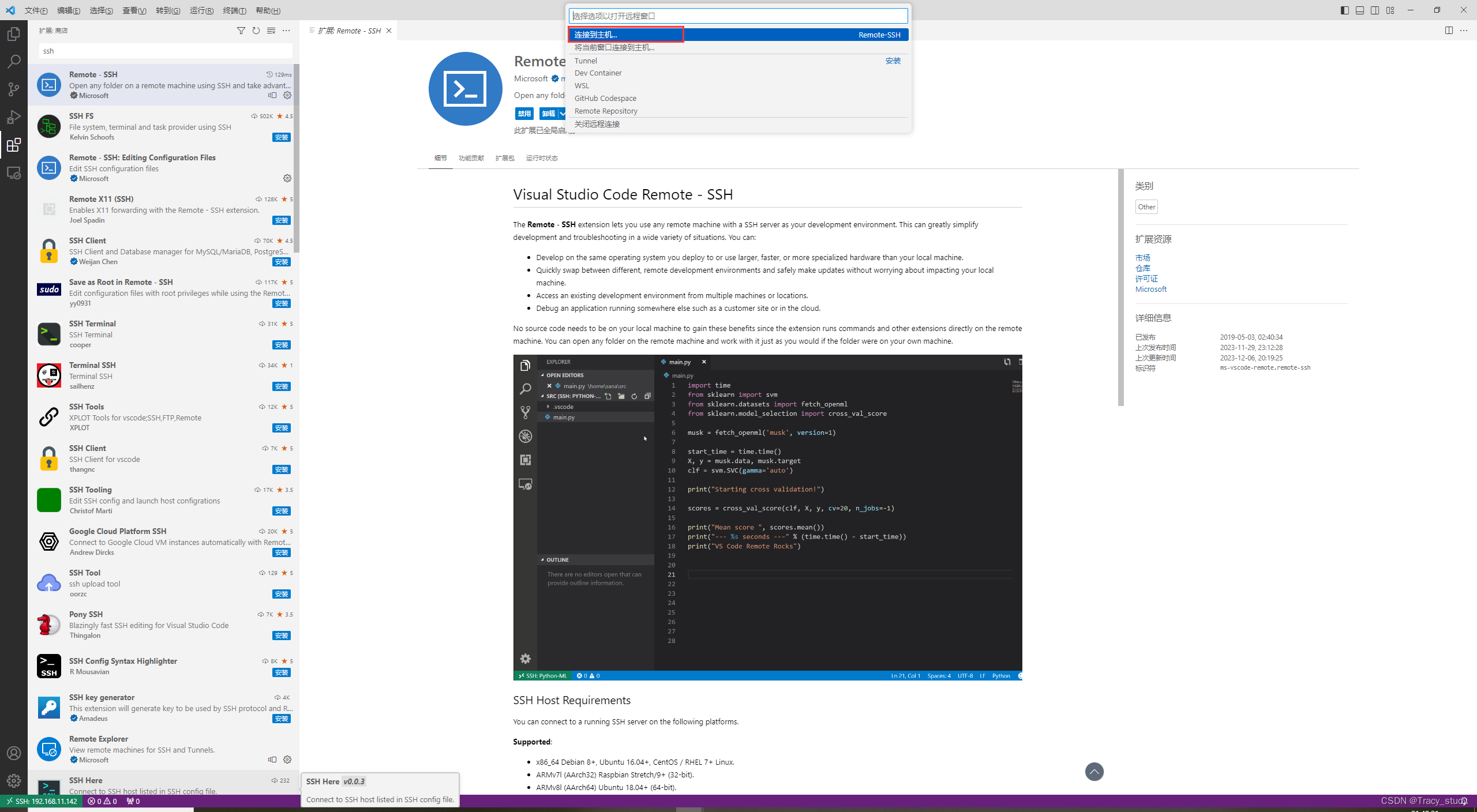Screen dimensions: 1477x812
Task: Toggle primary sidebar visibility
Action: [1345, 10]
